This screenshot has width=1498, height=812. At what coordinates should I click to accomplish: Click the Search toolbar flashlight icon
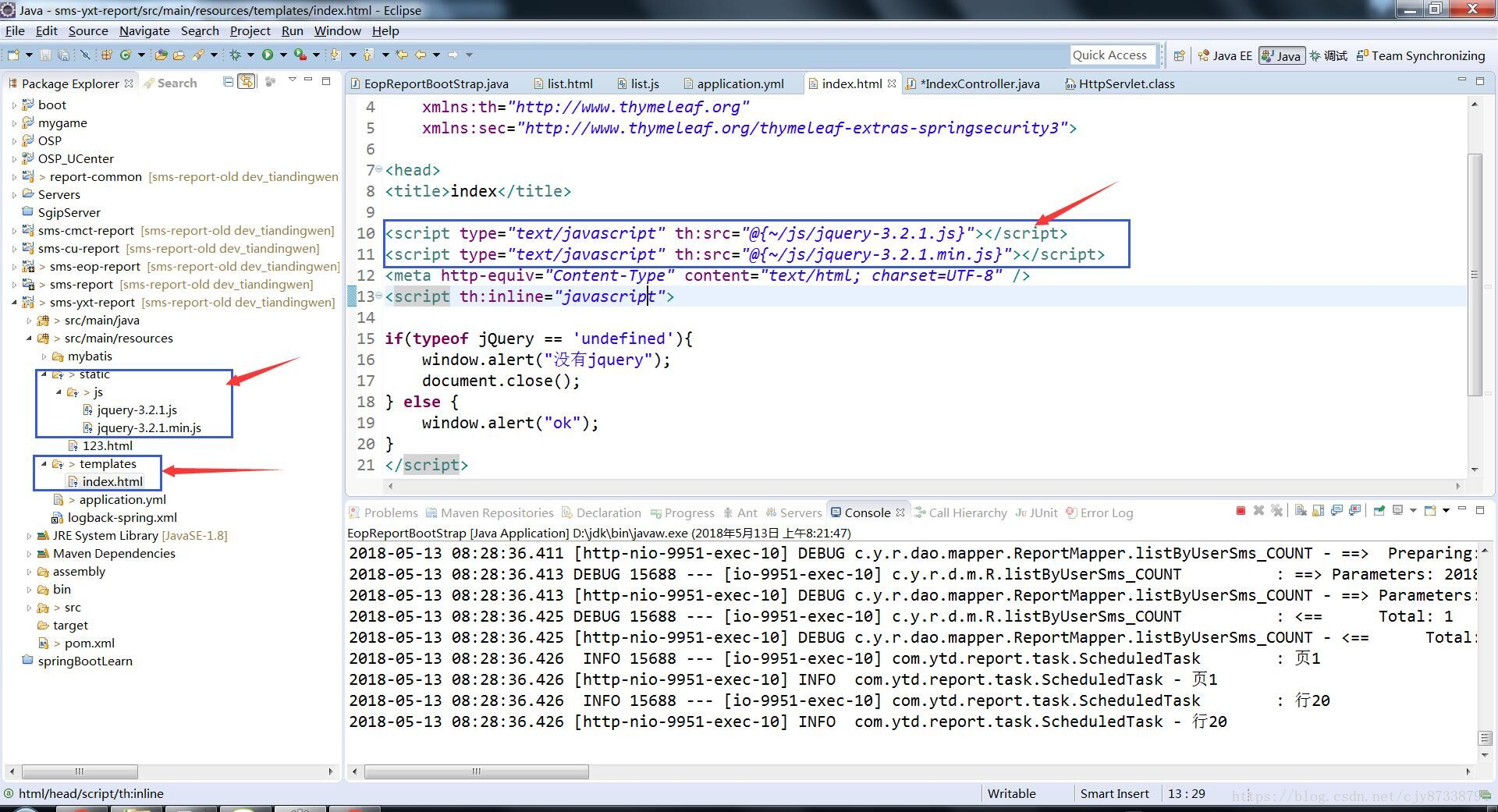(198, 55)
